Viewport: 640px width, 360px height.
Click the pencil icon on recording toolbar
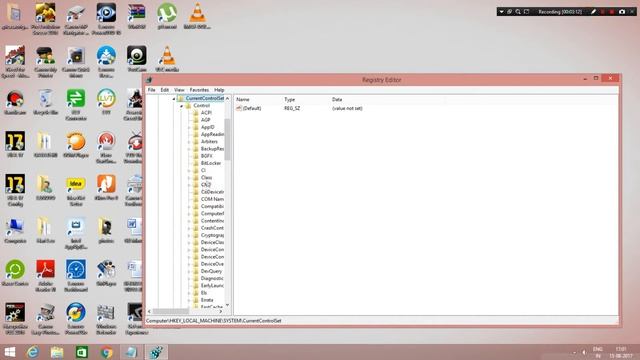[x=593, y=12]
